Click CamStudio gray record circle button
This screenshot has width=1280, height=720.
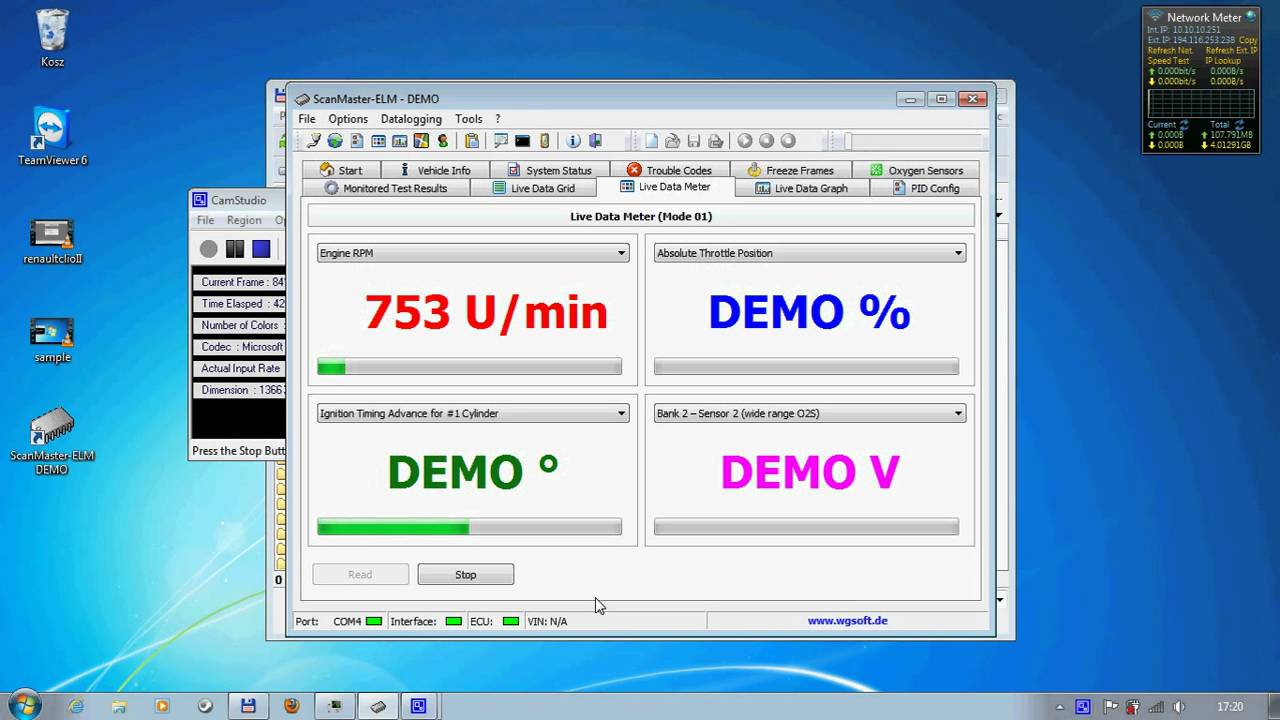208,249
